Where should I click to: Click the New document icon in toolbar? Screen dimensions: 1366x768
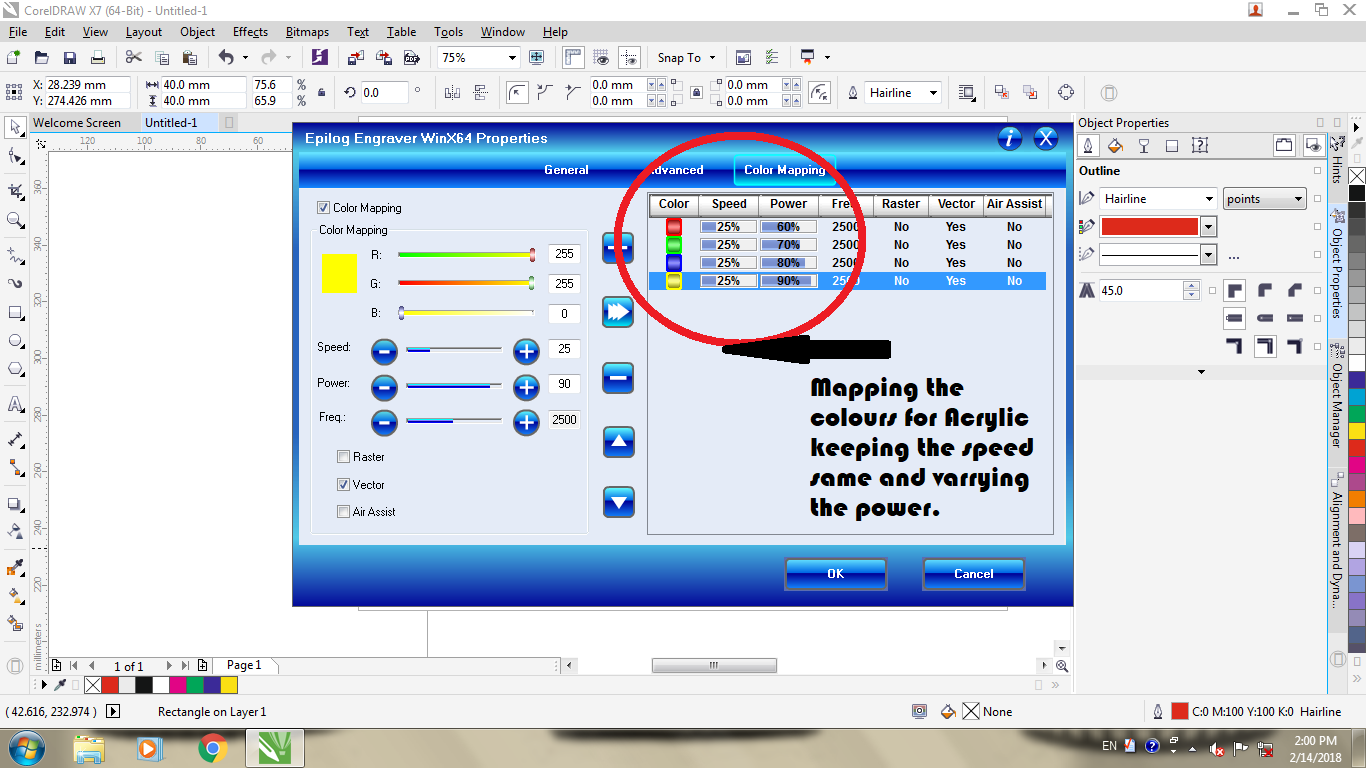(14, 58)
